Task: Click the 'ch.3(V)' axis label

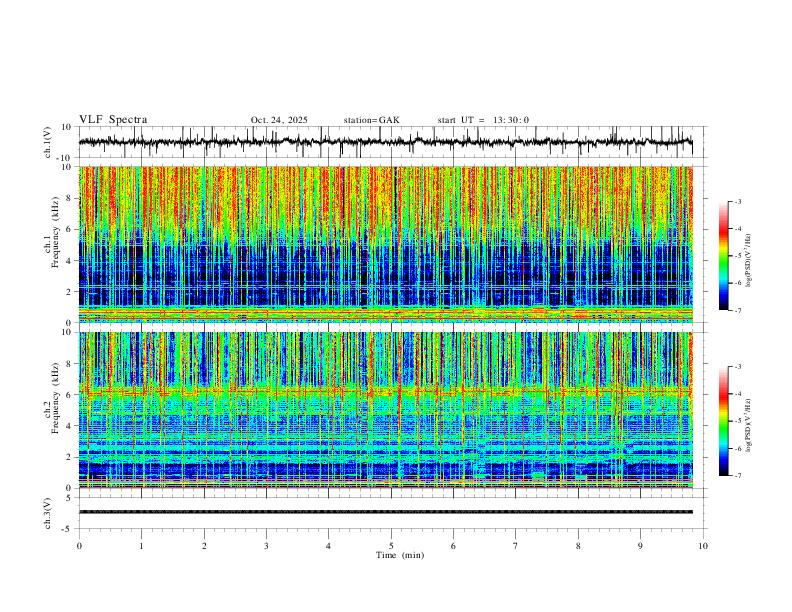Action: (x=48, y=513)
